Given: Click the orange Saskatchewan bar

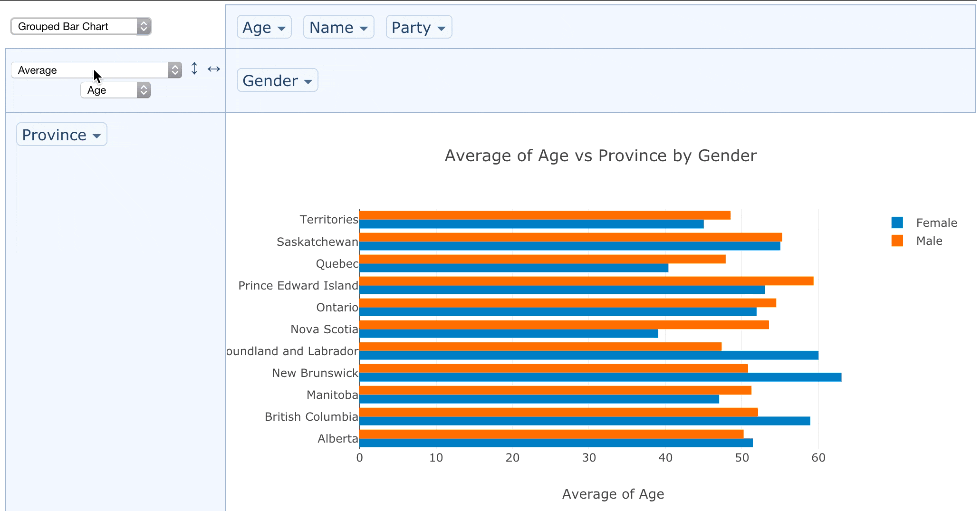Looking at the screenshot, I should pyautogui.click(x=570, y=237).
